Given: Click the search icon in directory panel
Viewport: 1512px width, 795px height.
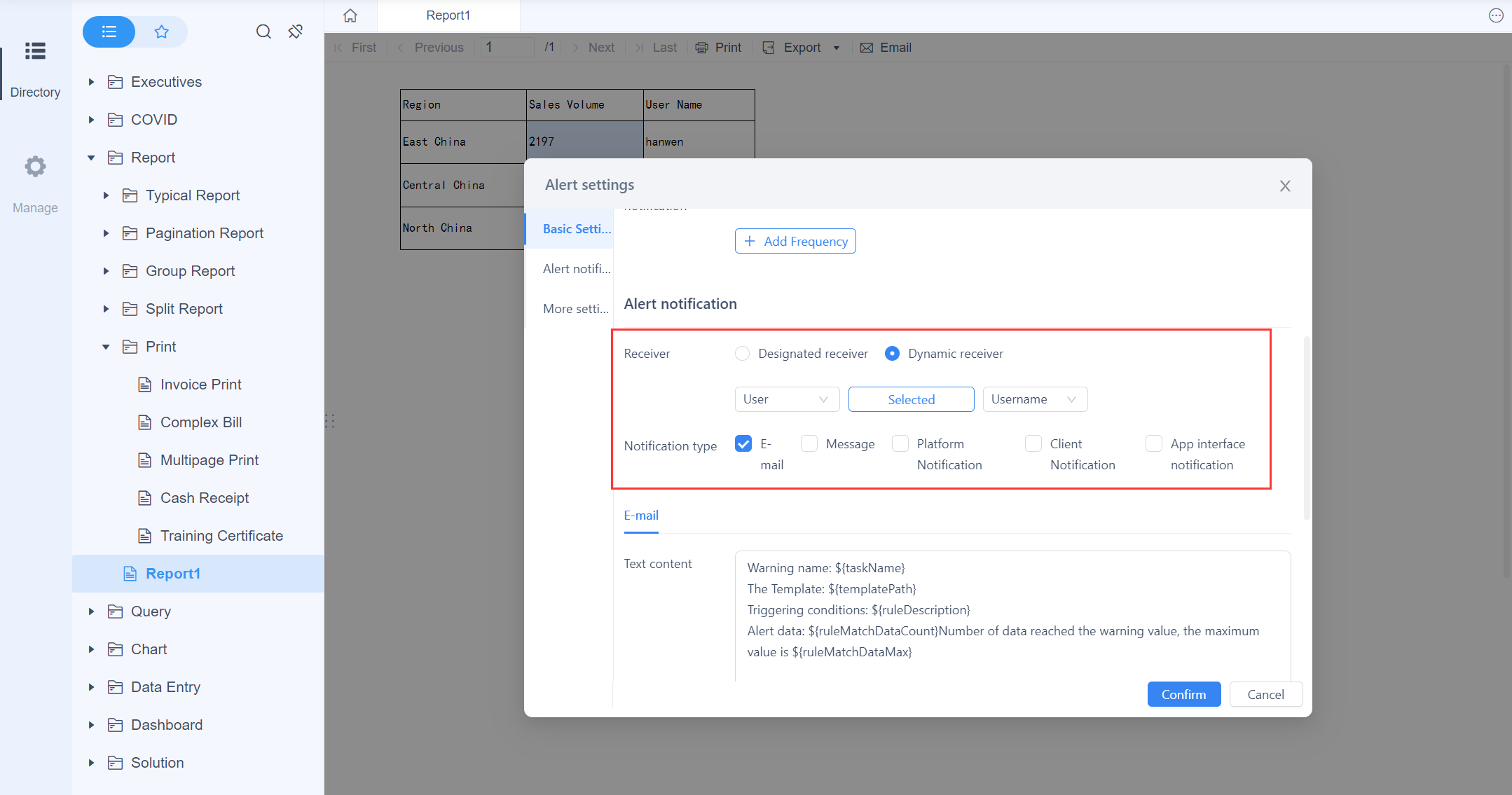Looking at the screenshot, I should tap(263, 32).
